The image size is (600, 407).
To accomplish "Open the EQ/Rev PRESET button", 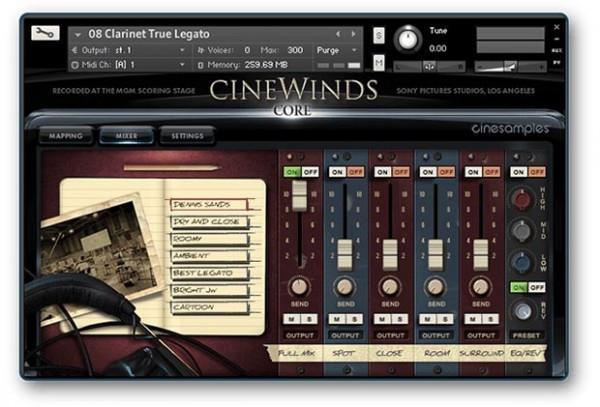I will tap(527, 335).
